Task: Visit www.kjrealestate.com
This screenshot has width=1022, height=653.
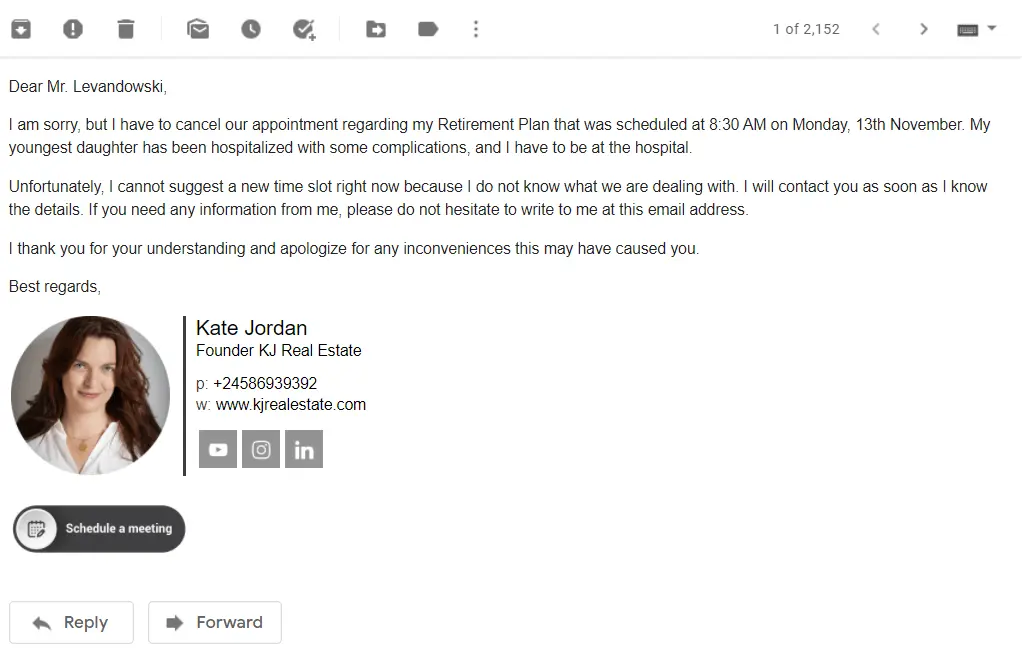Action: point(290,404)
